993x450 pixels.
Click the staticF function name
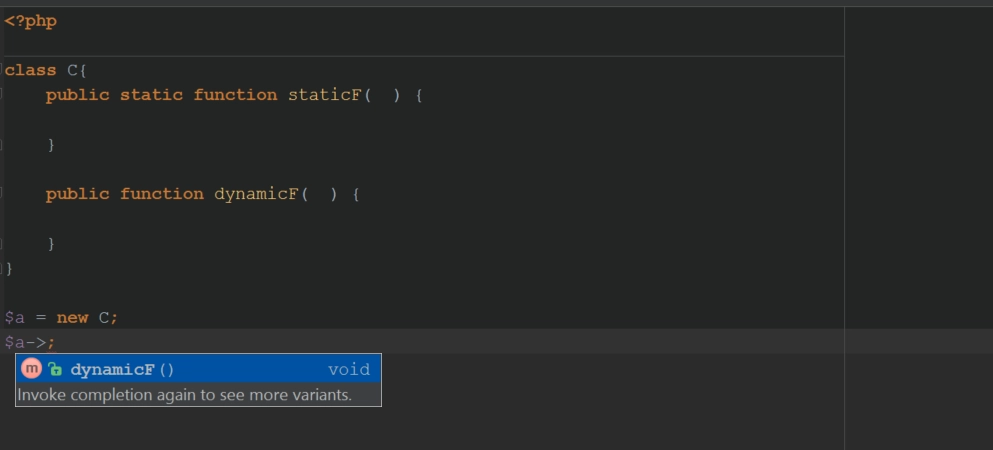click(x=325, y=95)
